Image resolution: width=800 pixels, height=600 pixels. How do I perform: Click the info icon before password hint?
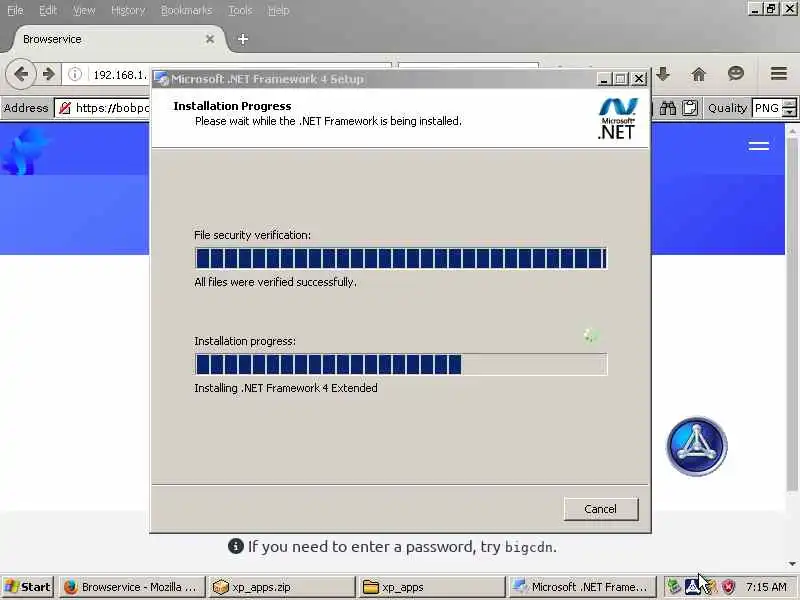tap(236, 546)
